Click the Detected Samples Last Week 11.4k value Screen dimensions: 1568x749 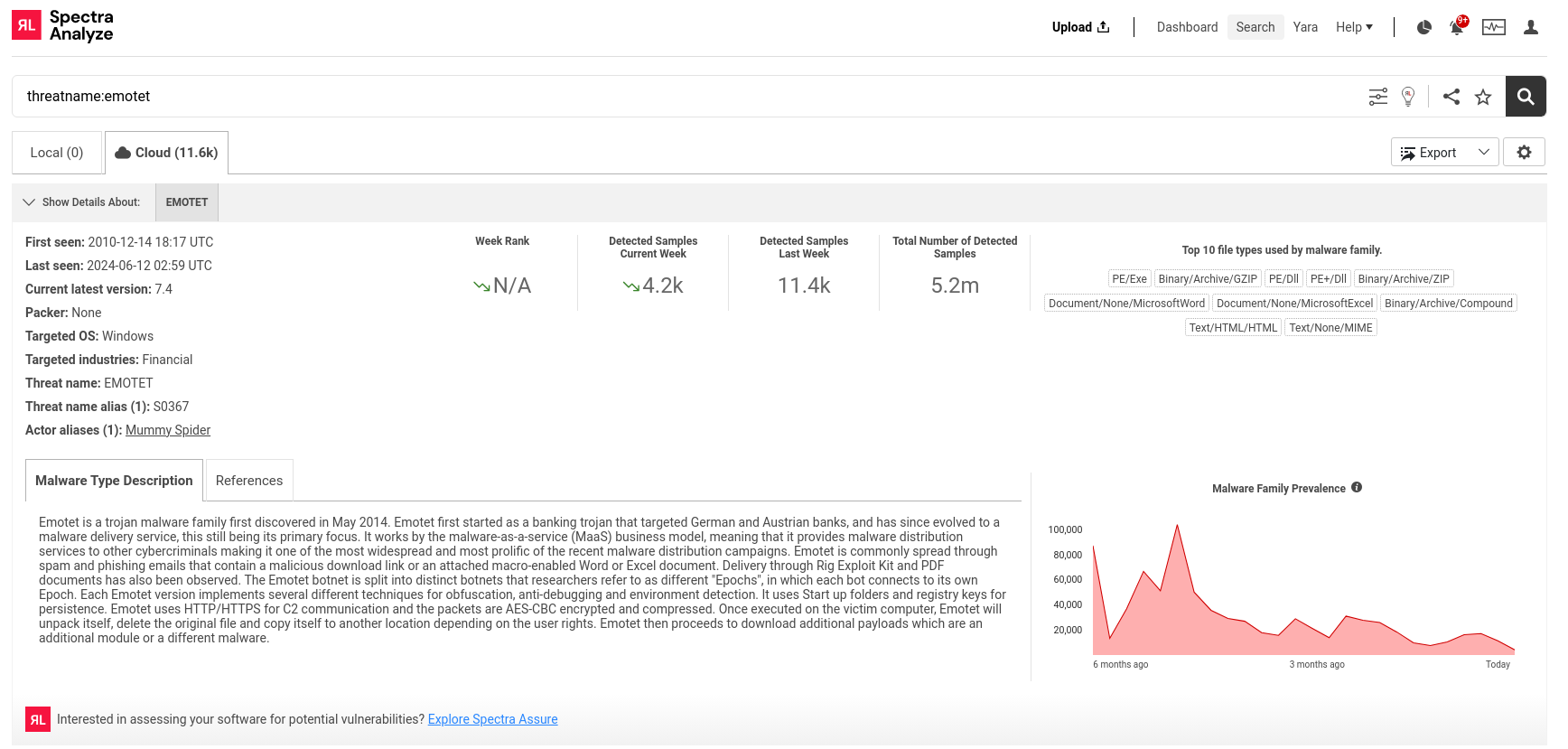pos(804,286)
